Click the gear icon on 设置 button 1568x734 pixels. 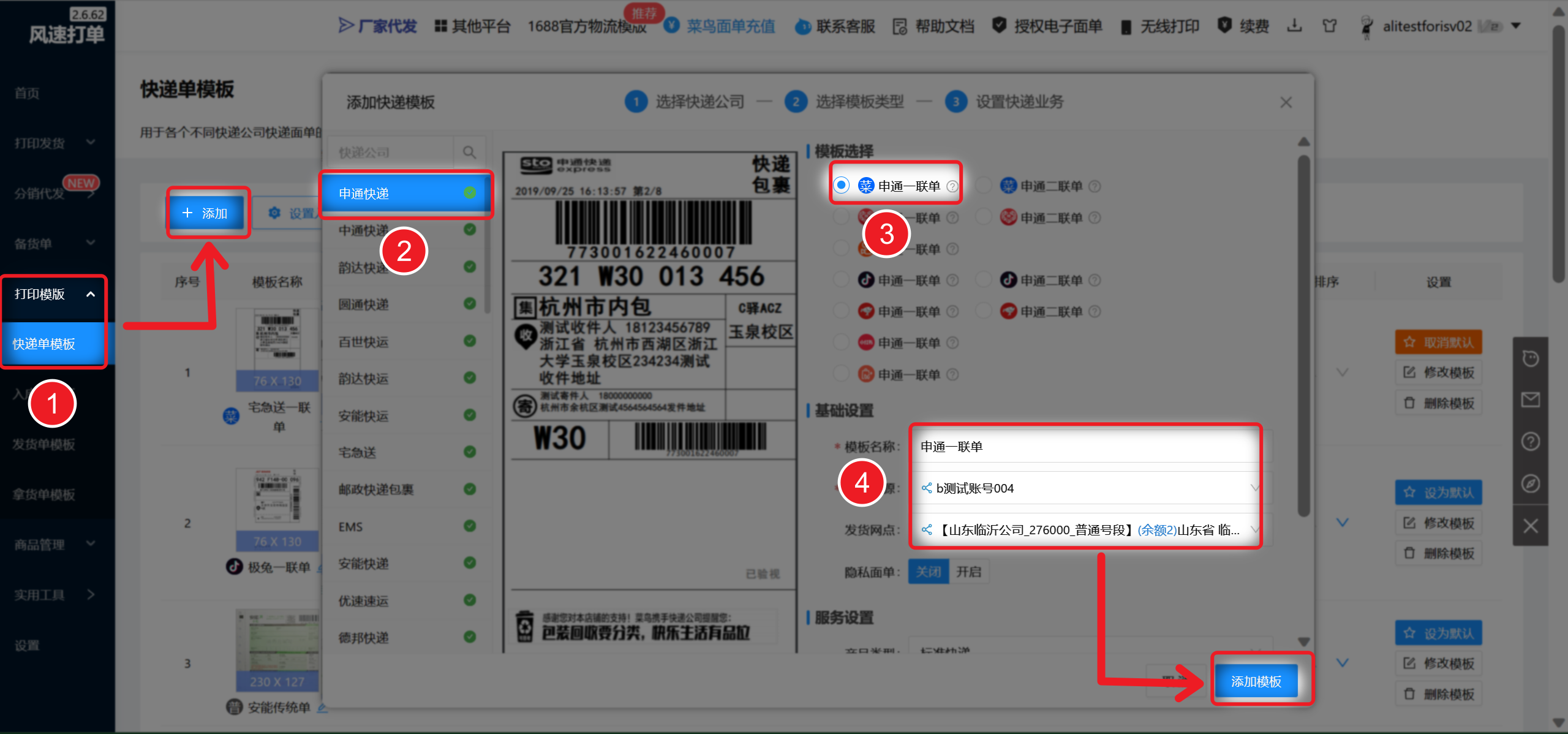tap(274, 213)
